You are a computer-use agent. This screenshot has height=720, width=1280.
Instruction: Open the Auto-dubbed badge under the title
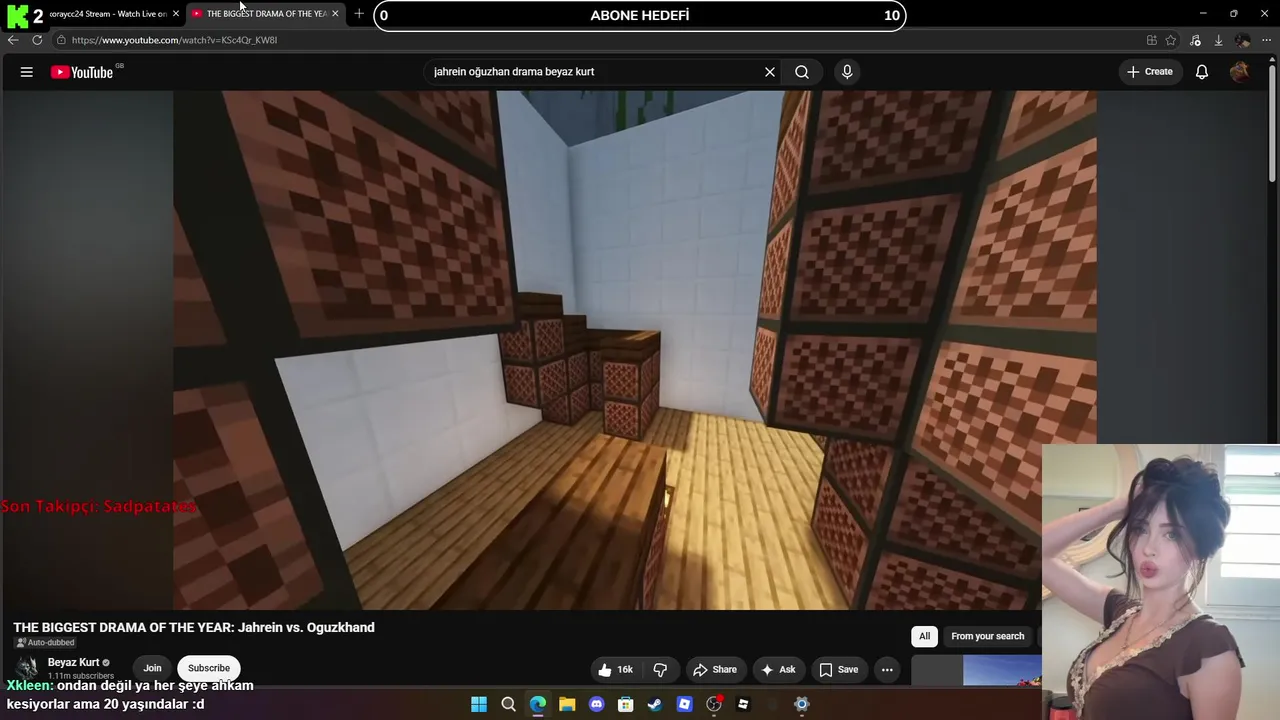pos(45,643)
